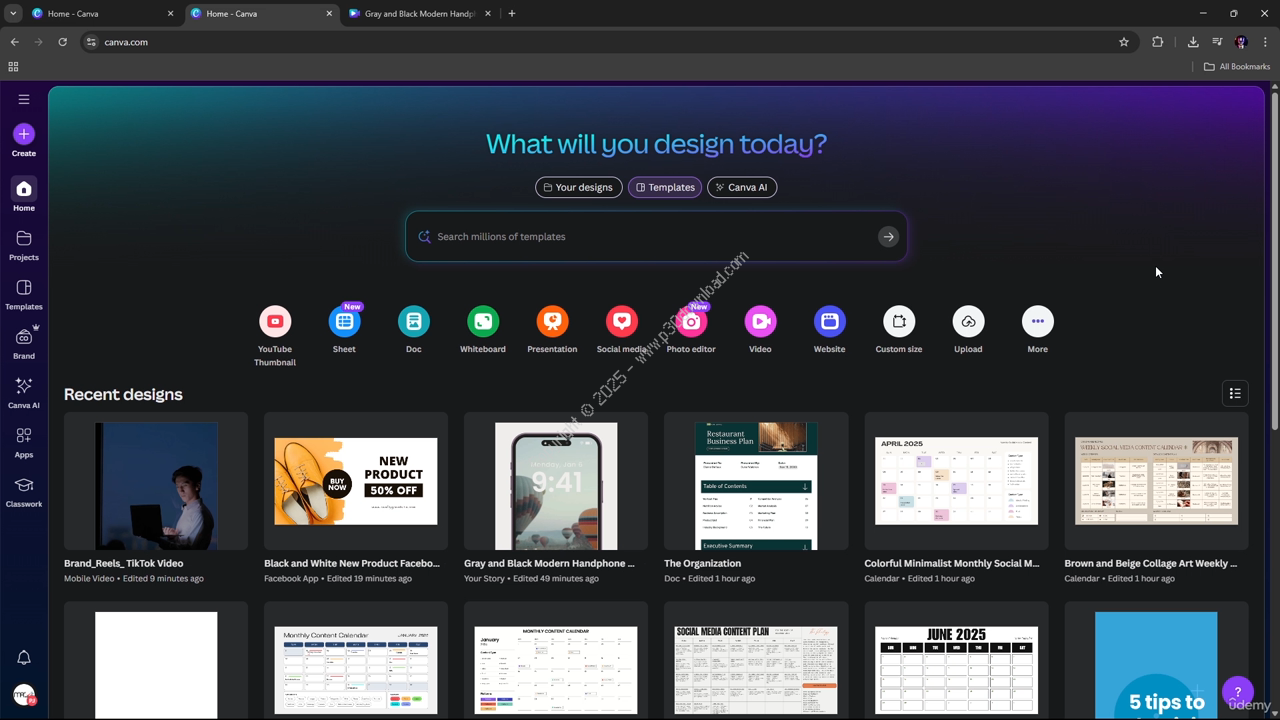This screenshot has height=720, width=1280.
Task: Submit search with arrow button
Action: (888, 237)
